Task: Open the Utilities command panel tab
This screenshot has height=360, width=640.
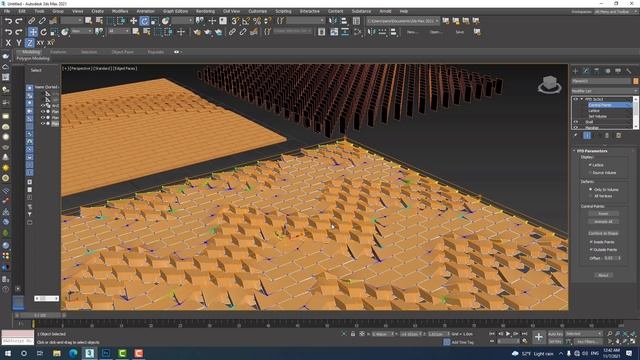Action: (x=629, y=71)
